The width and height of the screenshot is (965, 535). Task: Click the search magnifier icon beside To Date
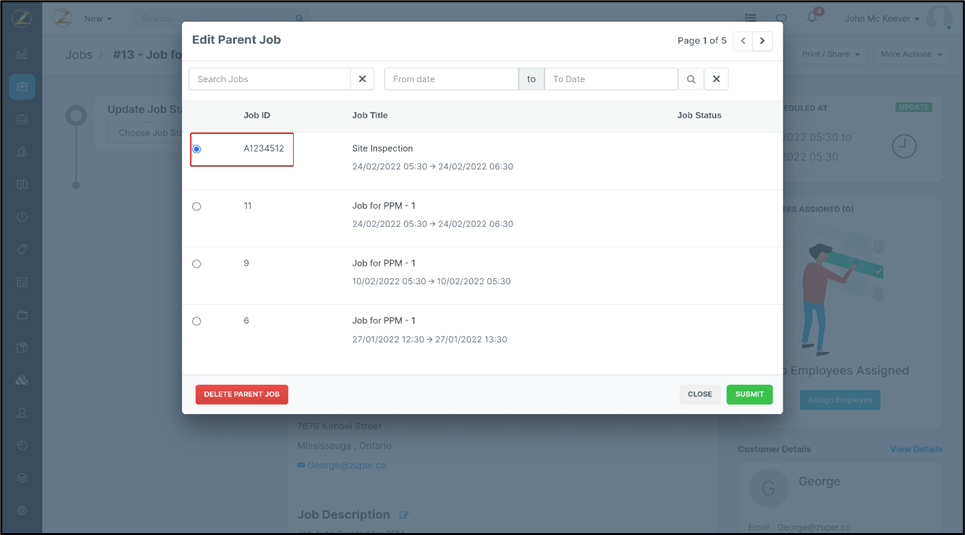tap(691, 79)
